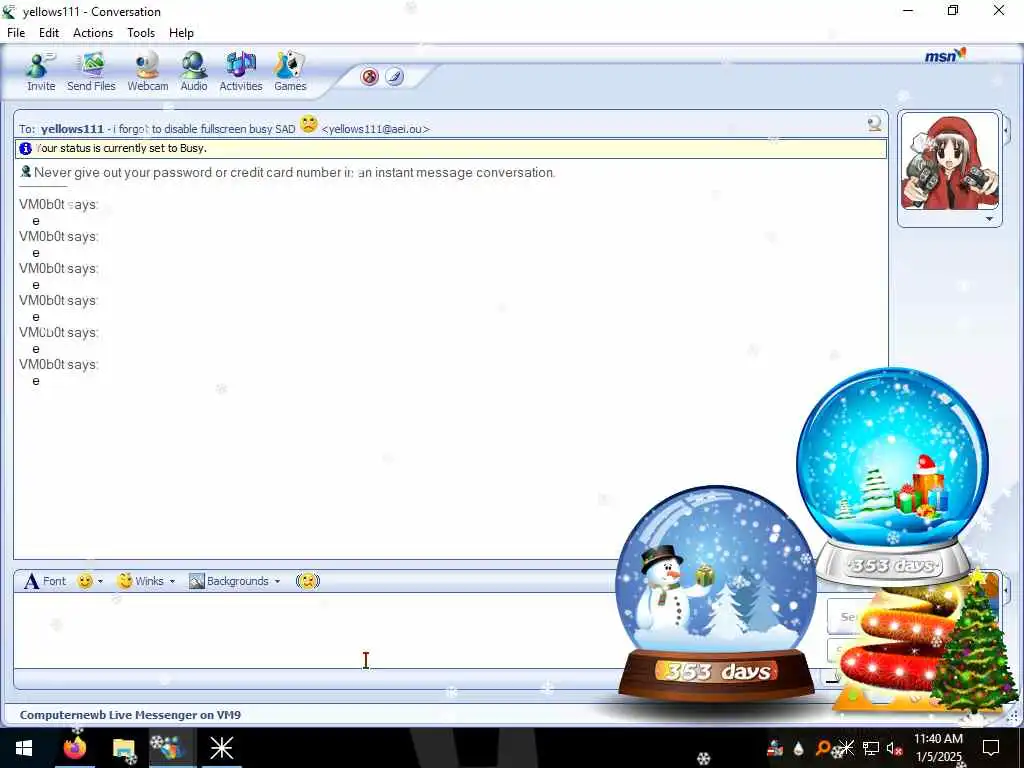
Task: Expand the Winks dropdown arrow
Action: click(x=172, y=581)
